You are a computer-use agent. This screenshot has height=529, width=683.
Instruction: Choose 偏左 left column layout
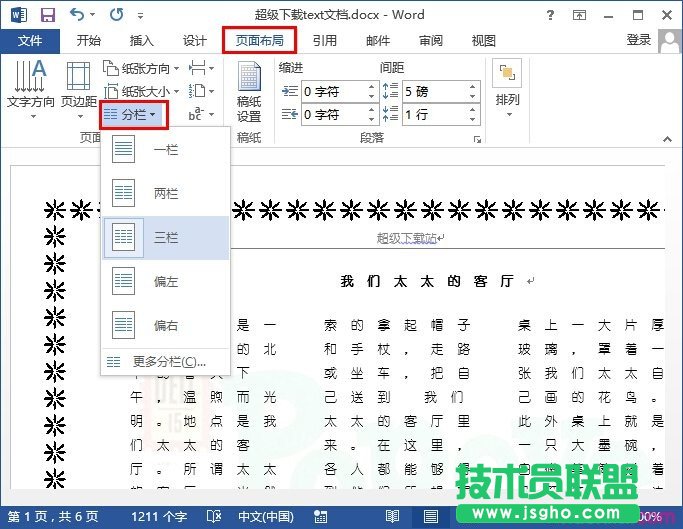click(x=165, y=282)
